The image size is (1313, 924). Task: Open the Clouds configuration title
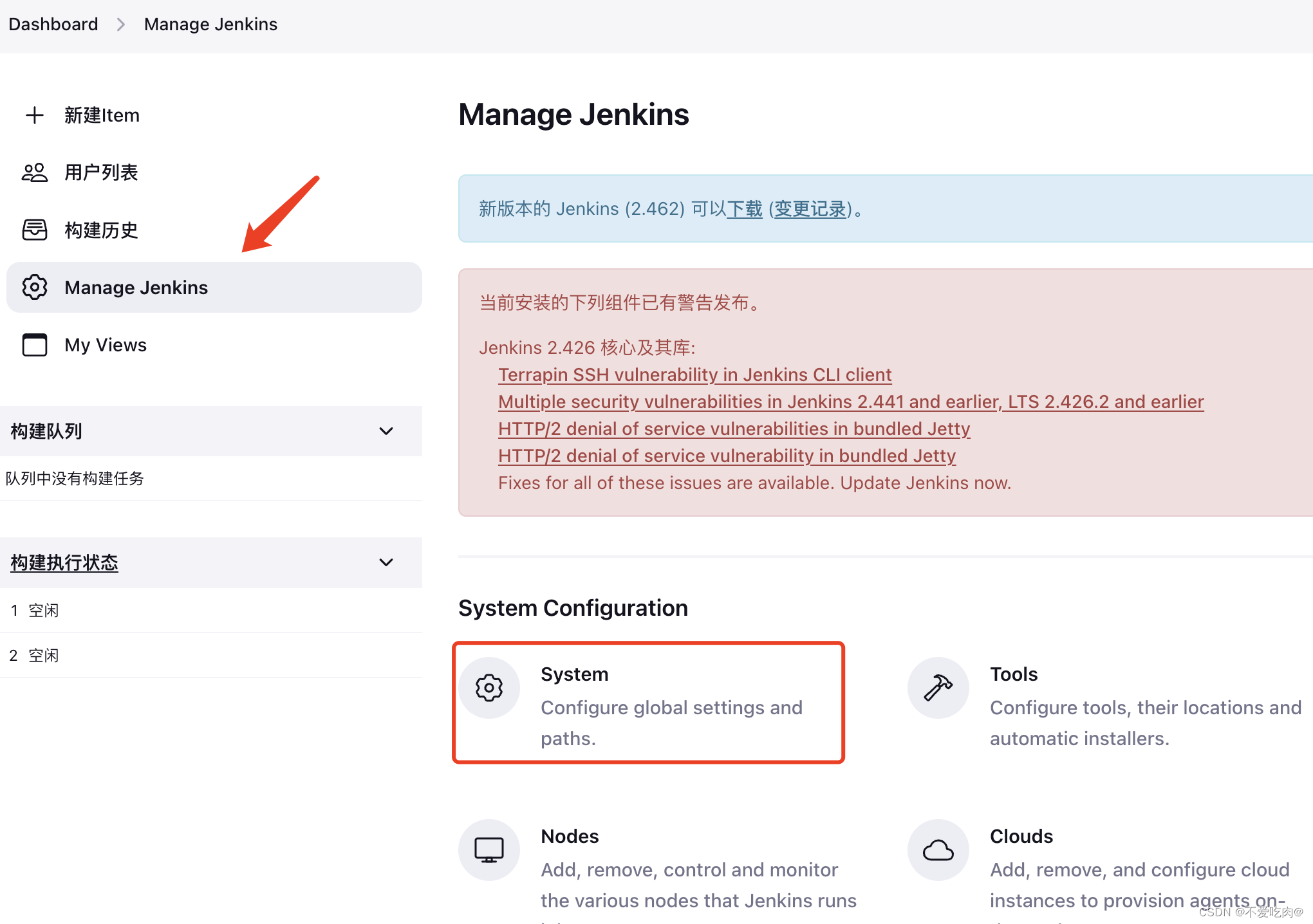1021,836
